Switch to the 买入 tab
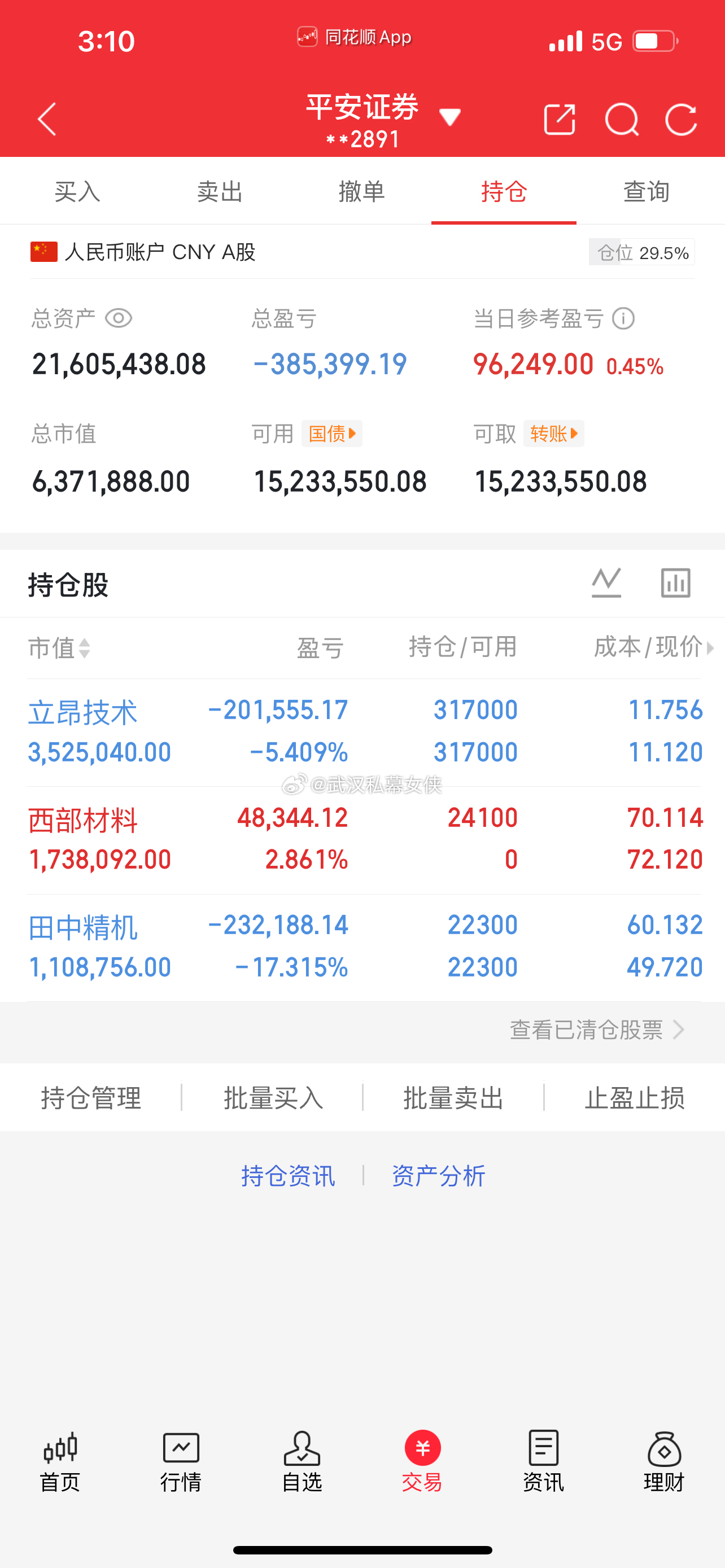Viewport: 725px width, 1568px height. click(x=77, y=191)
